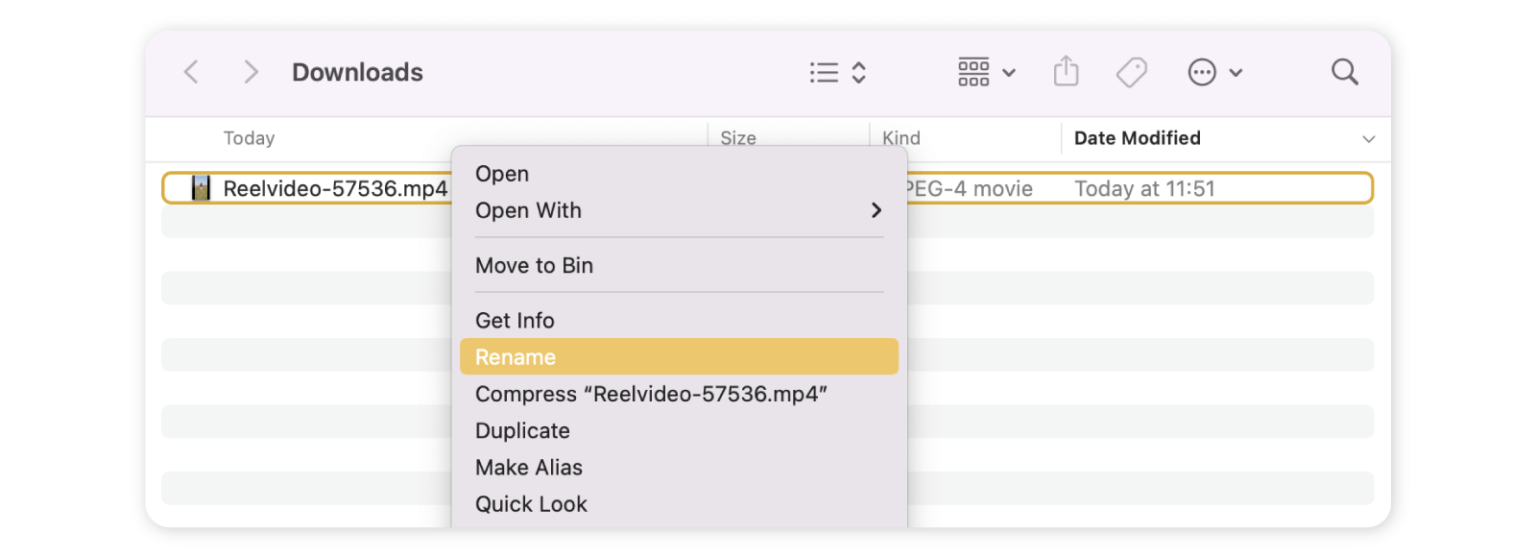Select Get Info in context menu

(x=515, y=321)
